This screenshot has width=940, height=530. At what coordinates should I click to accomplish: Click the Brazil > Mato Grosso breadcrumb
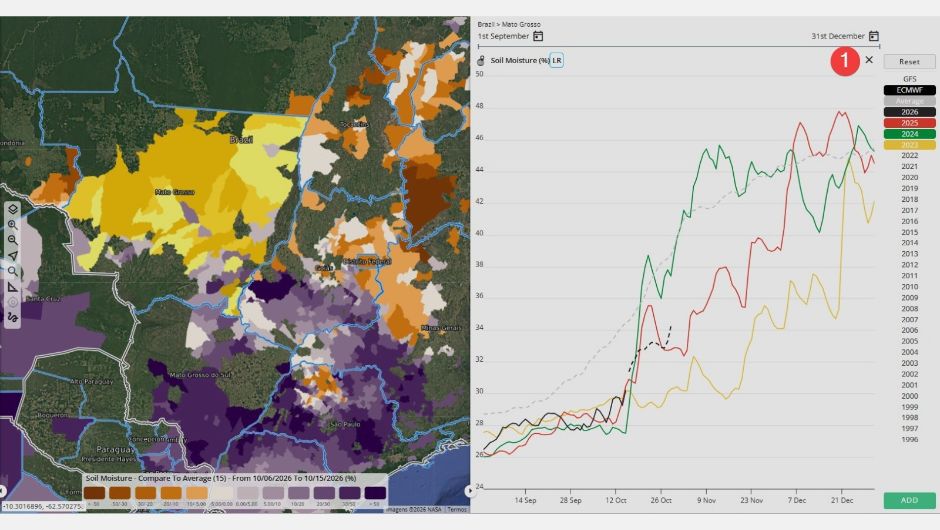click(509, 25)
